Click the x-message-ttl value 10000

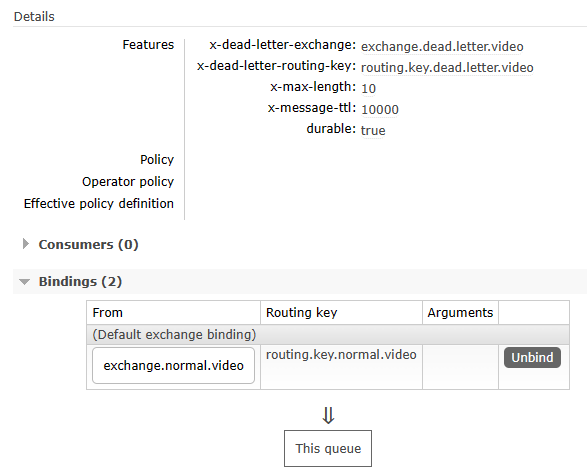coord(380,110)
